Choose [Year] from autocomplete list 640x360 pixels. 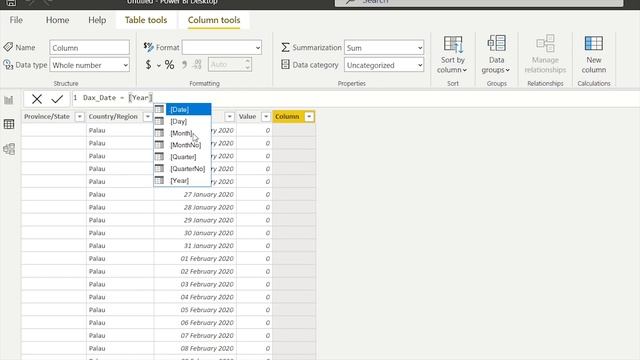point(182,180)
